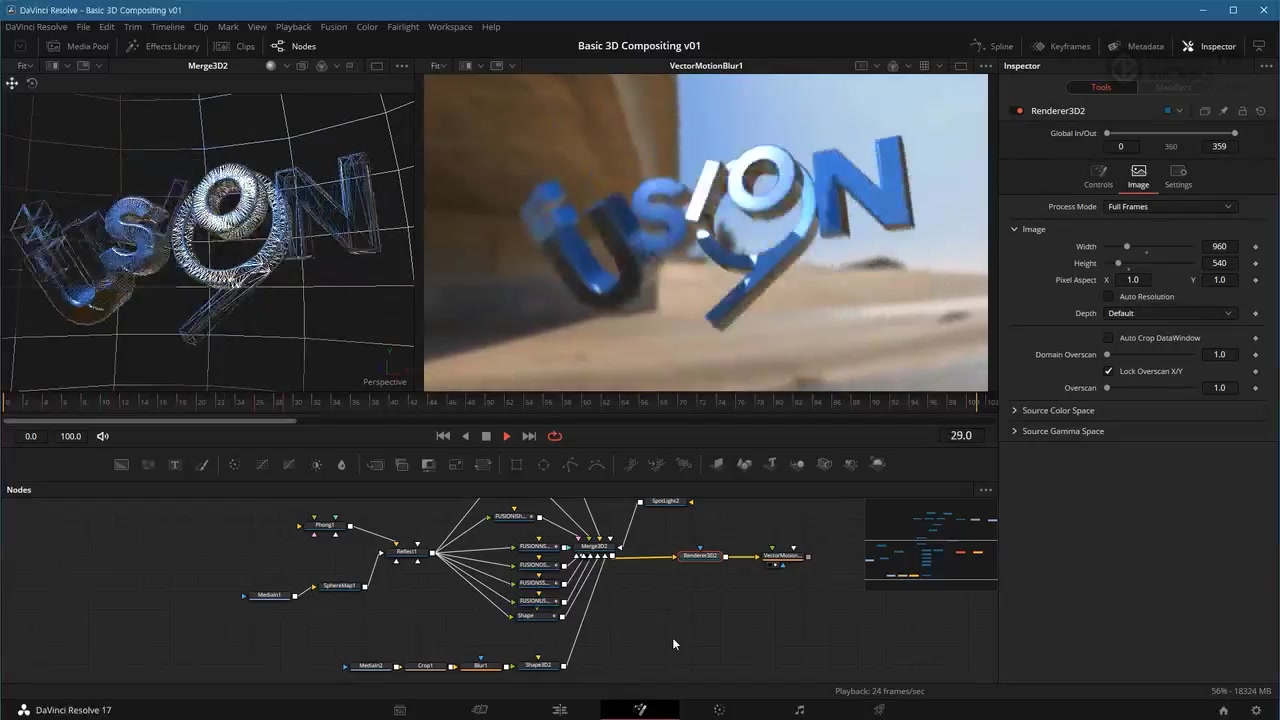Click the lock icon in Inspector header
Image resolution: width=1280 pixels, height=720 pixels.
(1242, 111)
